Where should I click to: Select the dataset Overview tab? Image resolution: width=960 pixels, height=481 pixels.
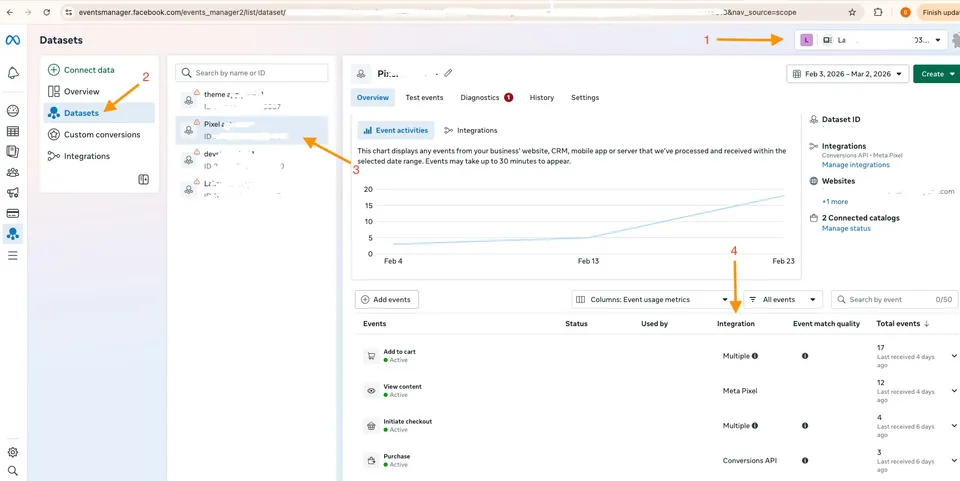click(373, 97)
